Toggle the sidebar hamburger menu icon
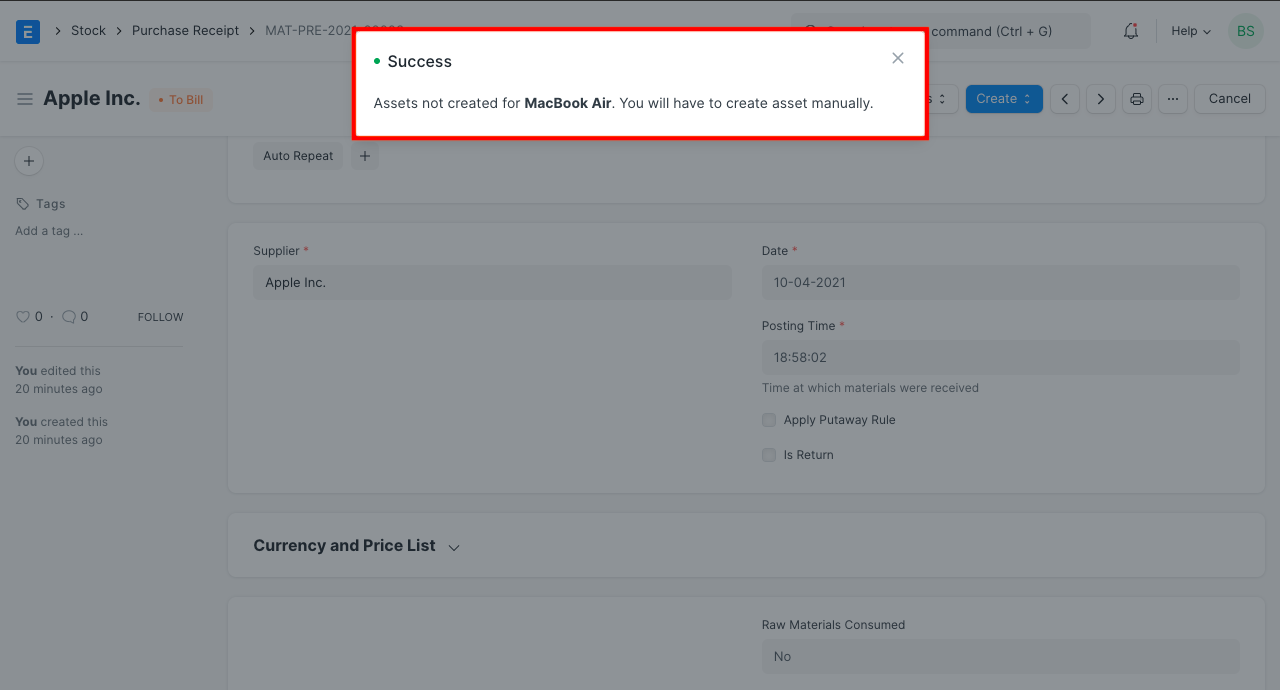Image resolution: width=1280 pixels, height=690 pixels. [25, 99]
